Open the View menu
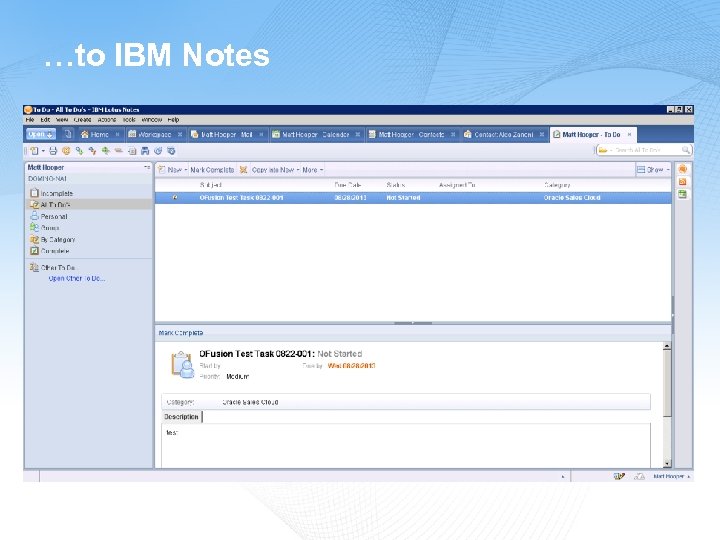This screenshot has height=540, width=720. [62, 119]
